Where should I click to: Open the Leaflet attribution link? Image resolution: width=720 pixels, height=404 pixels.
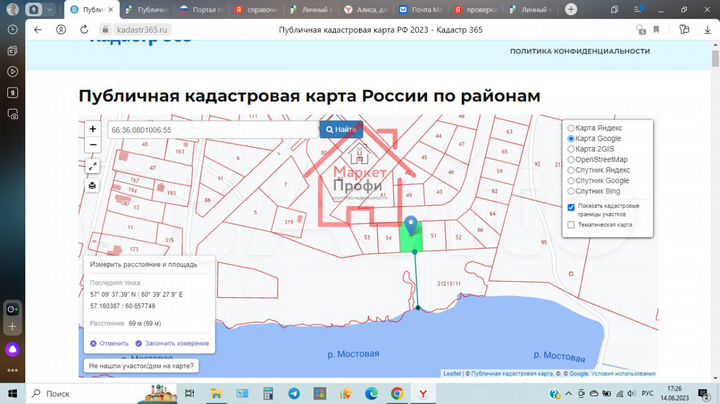pyautogui.click(x=452, y=374)
